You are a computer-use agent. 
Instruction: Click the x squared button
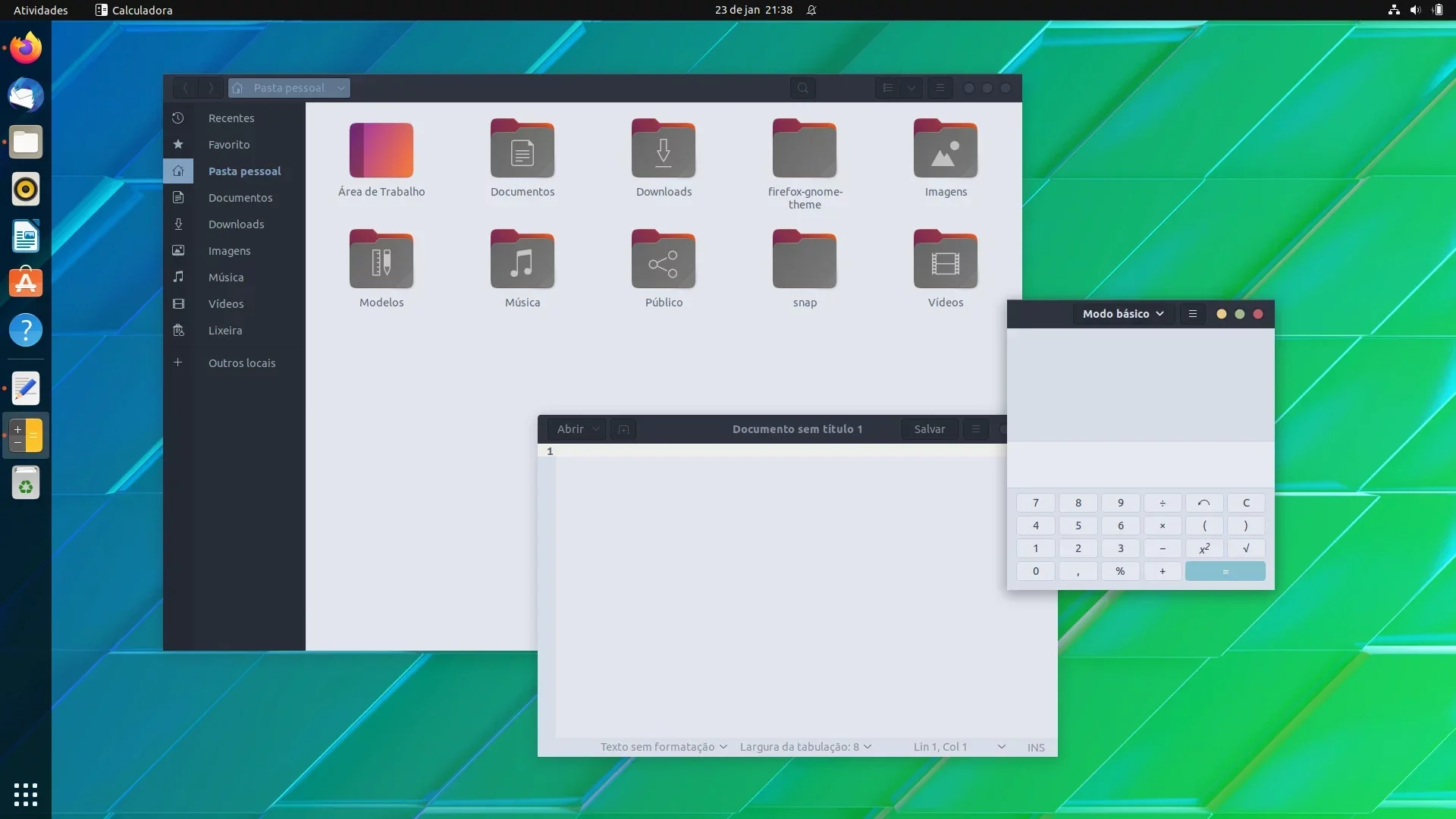point(1204,548)
